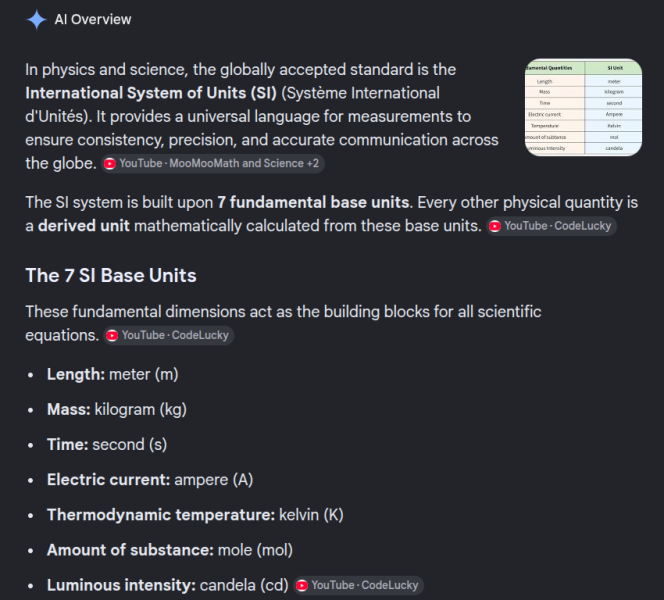
Task: Click the bold 'derived unit' term
Action: (x=84, y=226)
